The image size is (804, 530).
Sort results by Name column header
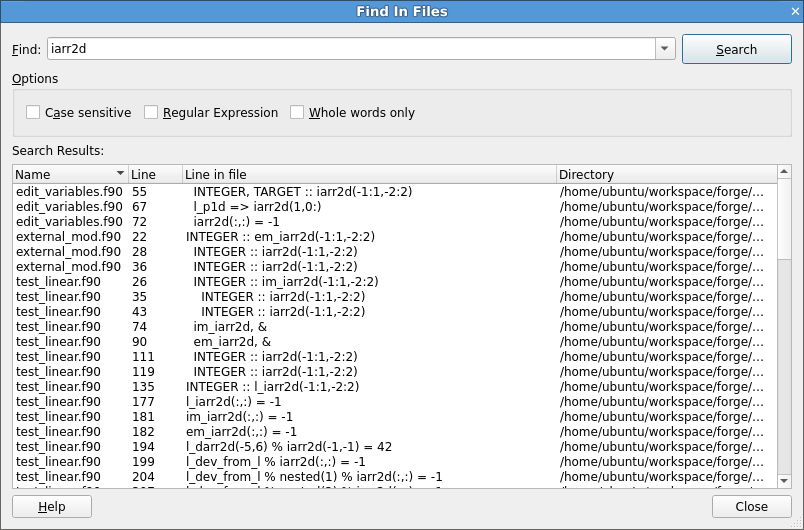click(68, 175)
